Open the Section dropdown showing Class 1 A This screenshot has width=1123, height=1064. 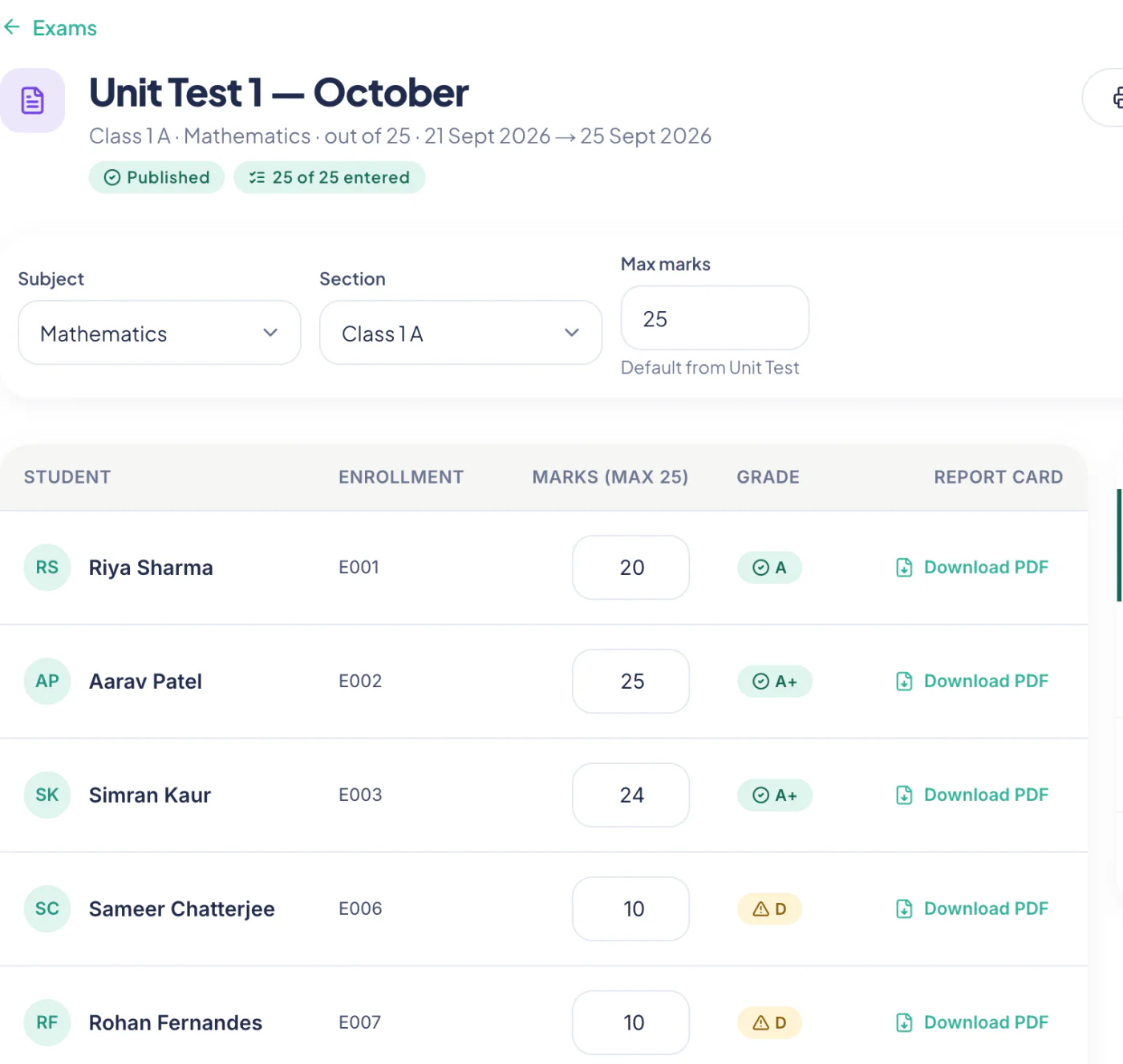point(460,333)
